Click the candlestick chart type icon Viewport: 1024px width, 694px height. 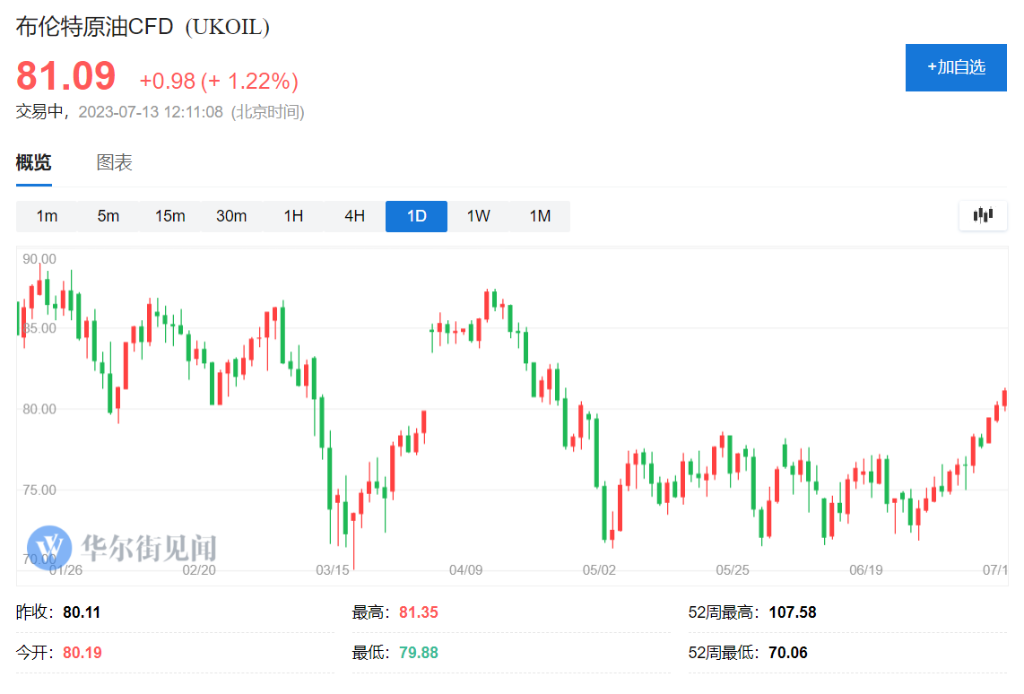tap(982, 215)
